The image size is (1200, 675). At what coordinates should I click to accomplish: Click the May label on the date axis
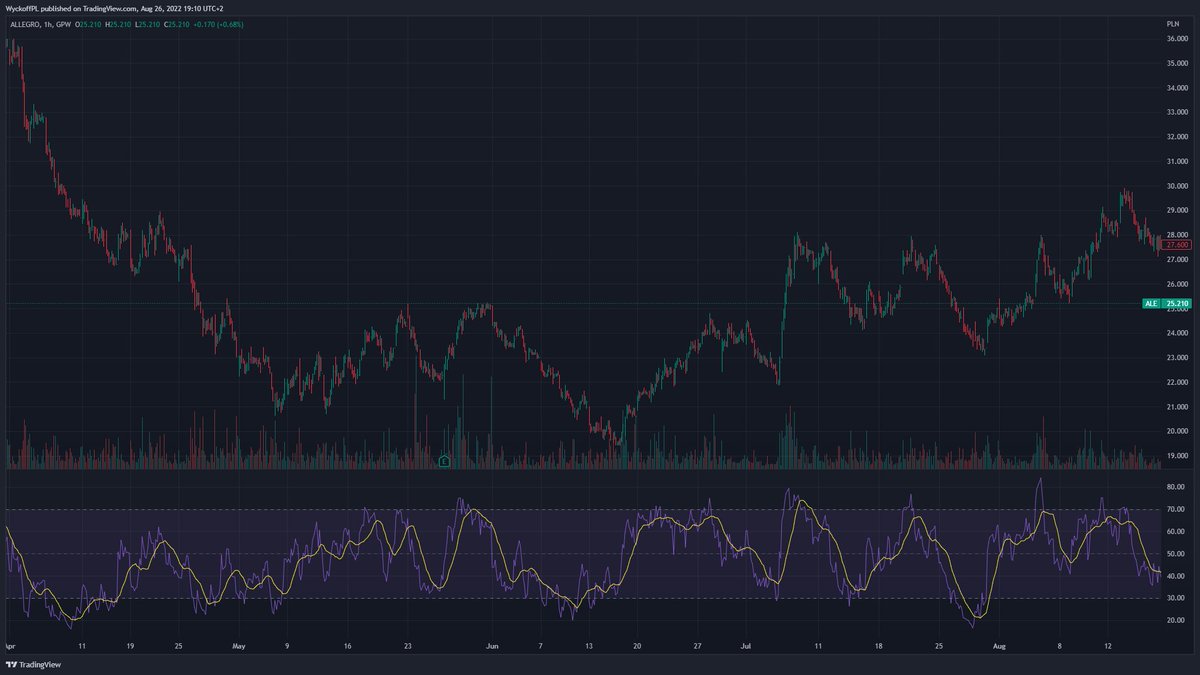[x=238, y=646]
